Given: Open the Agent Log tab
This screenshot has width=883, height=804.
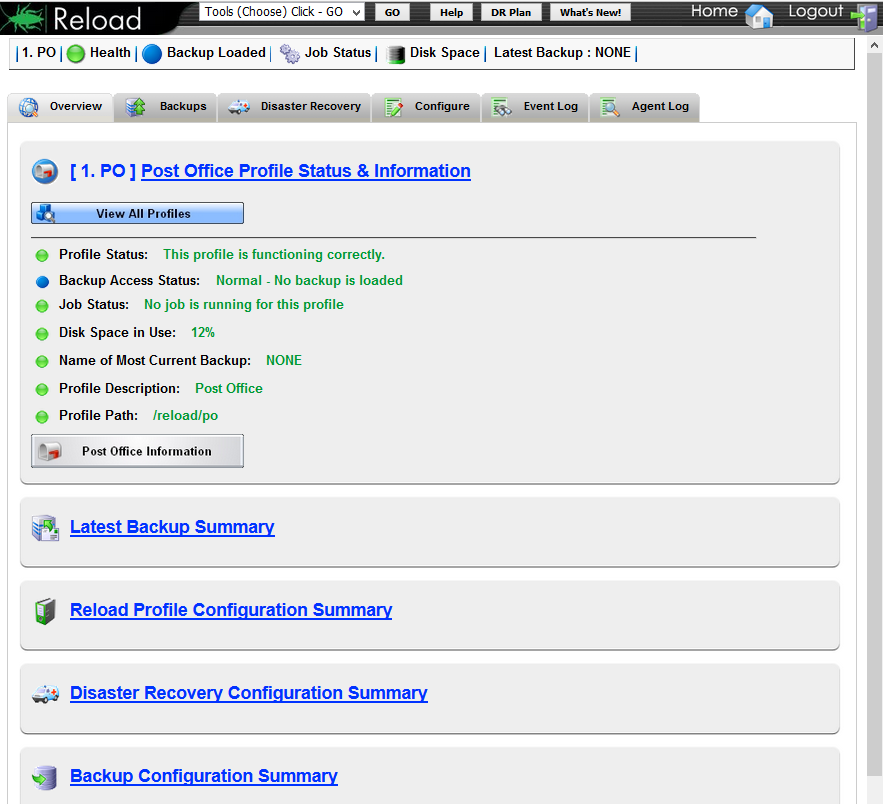Looking at the screenshot, I should (x=644, y=107).
